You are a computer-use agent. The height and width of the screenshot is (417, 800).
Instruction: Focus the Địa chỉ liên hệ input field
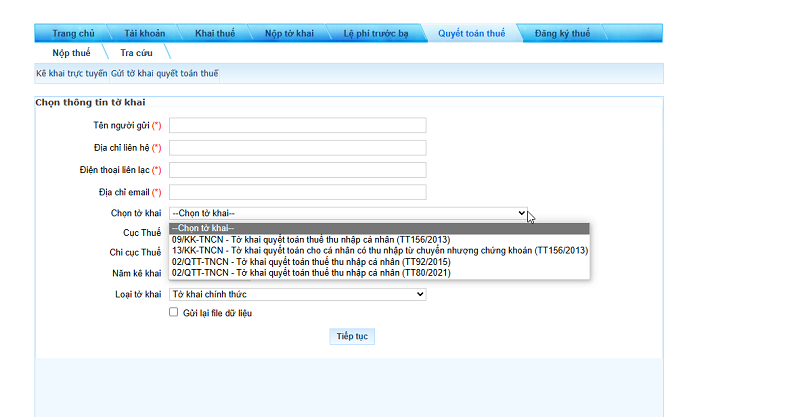[297, 148]
